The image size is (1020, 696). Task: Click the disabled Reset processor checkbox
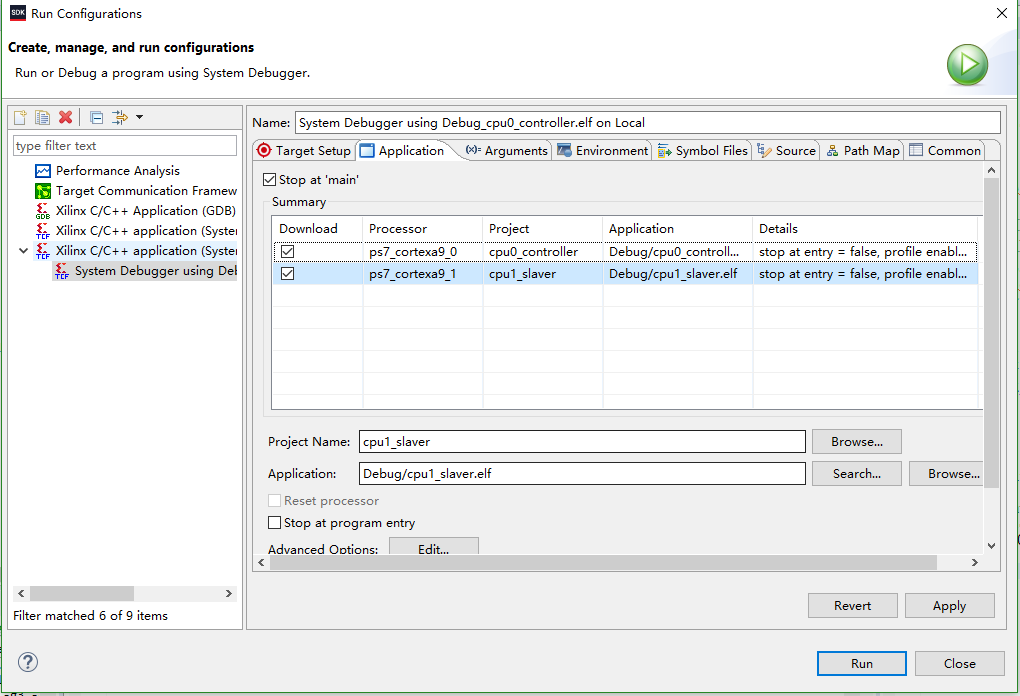[x=275, y=500]
